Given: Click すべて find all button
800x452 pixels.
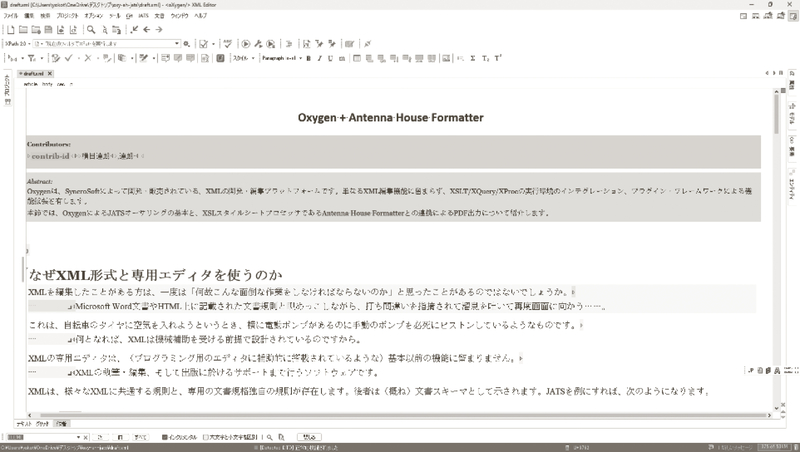Looking at the screenshot, I should pyautogui.click(x=140, y=437).
